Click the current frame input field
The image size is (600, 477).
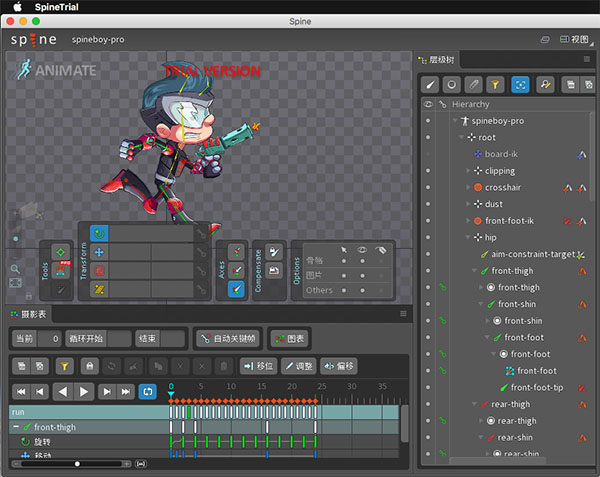click(49, 339)
